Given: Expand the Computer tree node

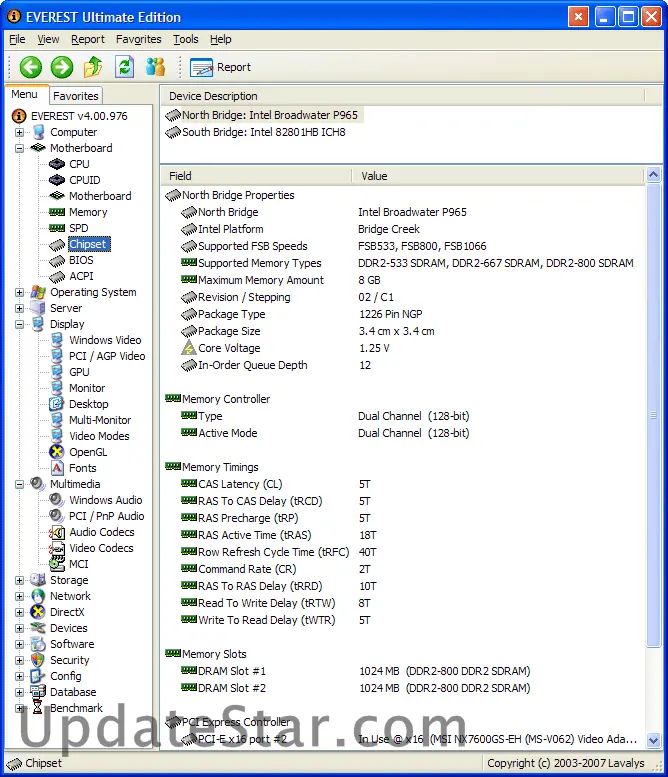Looking at the screenshot, I should [x=20, y=132].
